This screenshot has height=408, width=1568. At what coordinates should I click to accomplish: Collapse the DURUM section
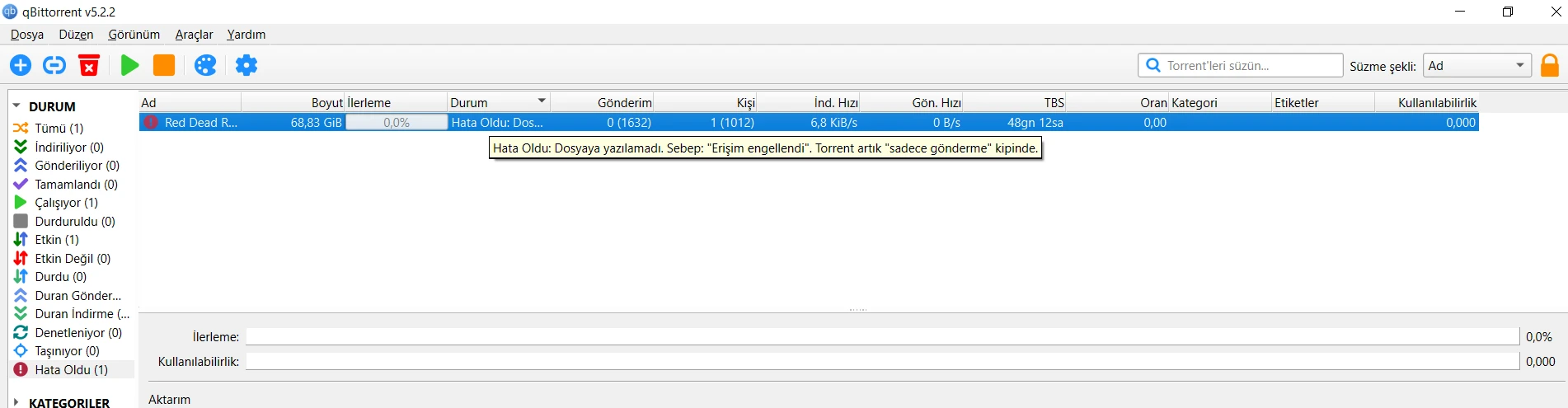16,106
